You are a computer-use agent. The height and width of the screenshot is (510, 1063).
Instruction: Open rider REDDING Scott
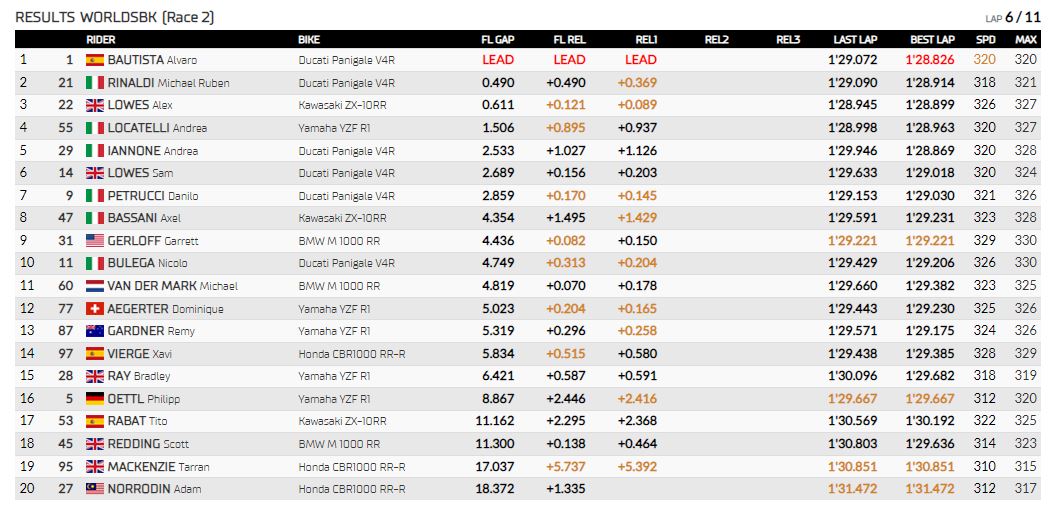(148, 444)
